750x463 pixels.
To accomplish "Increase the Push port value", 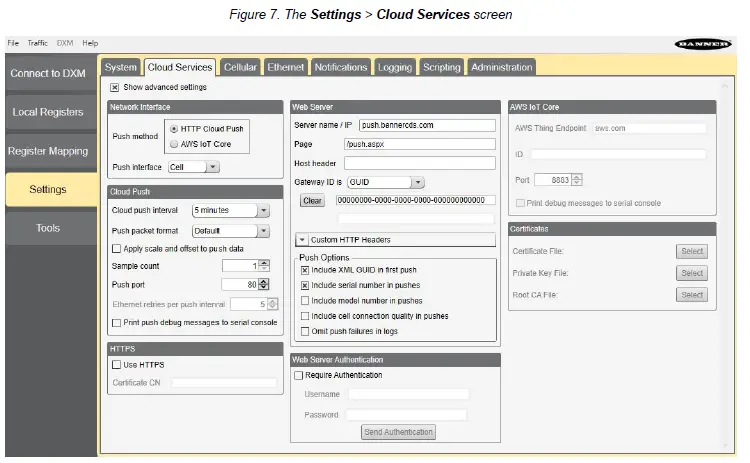I will click(264, 281).
